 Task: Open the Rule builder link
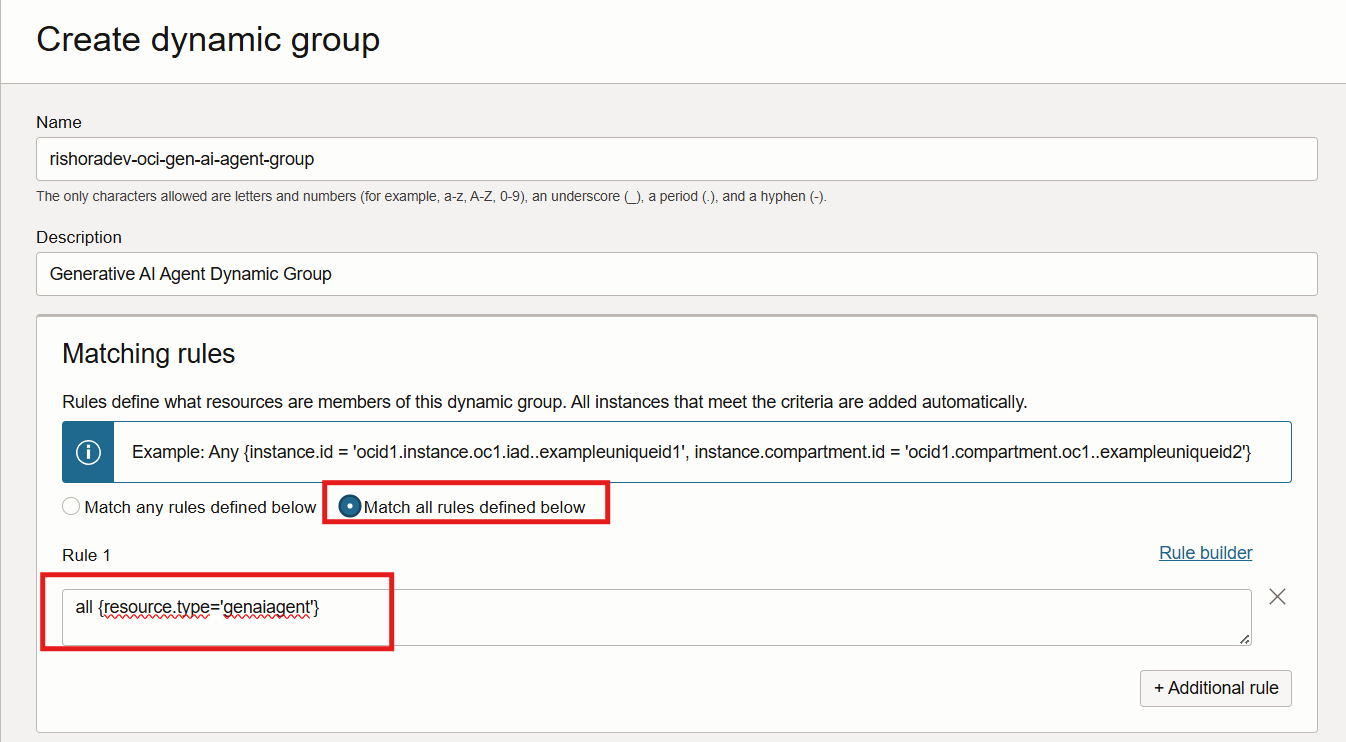pos(1205,553)
